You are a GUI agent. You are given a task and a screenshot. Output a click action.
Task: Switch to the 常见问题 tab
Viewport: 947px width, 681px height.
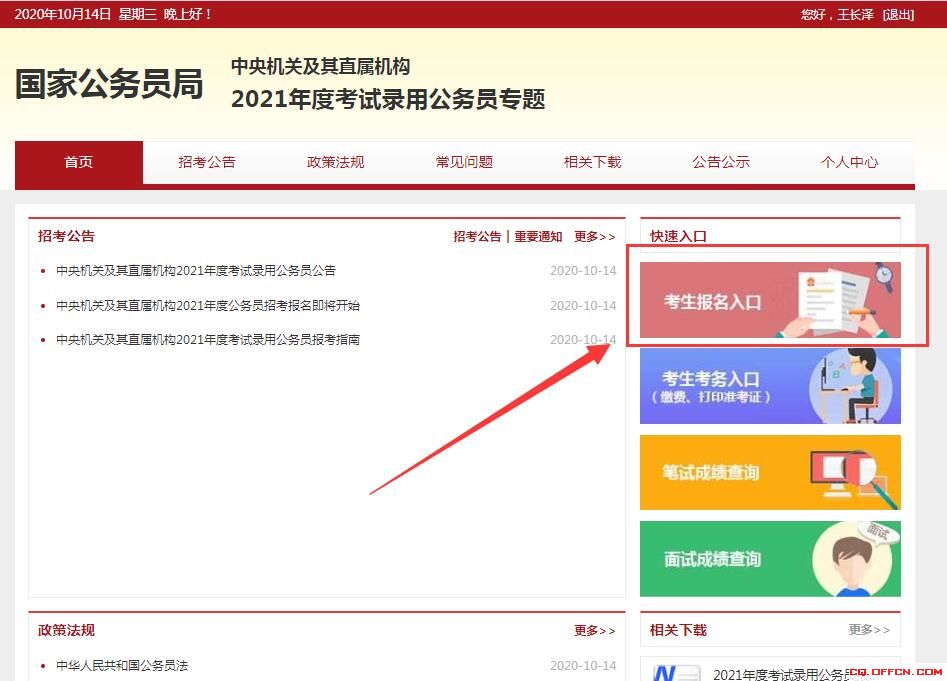464,162
